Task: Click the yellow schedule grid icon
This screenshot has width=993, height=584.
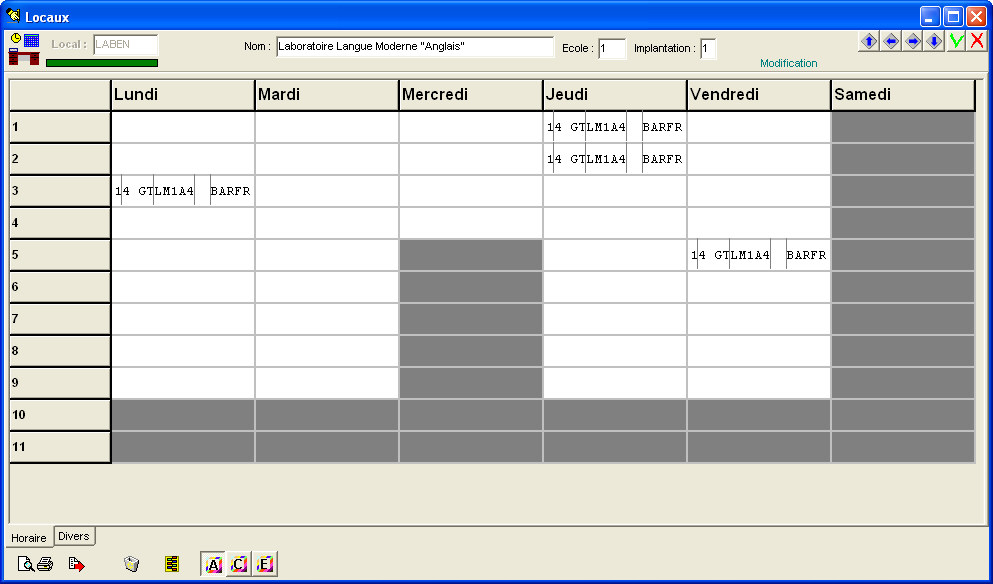Action: click(172, 564)
